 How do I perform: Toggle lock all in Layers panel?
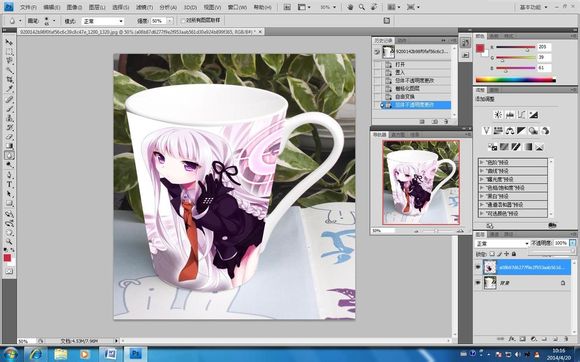click(x=514, y=254)
